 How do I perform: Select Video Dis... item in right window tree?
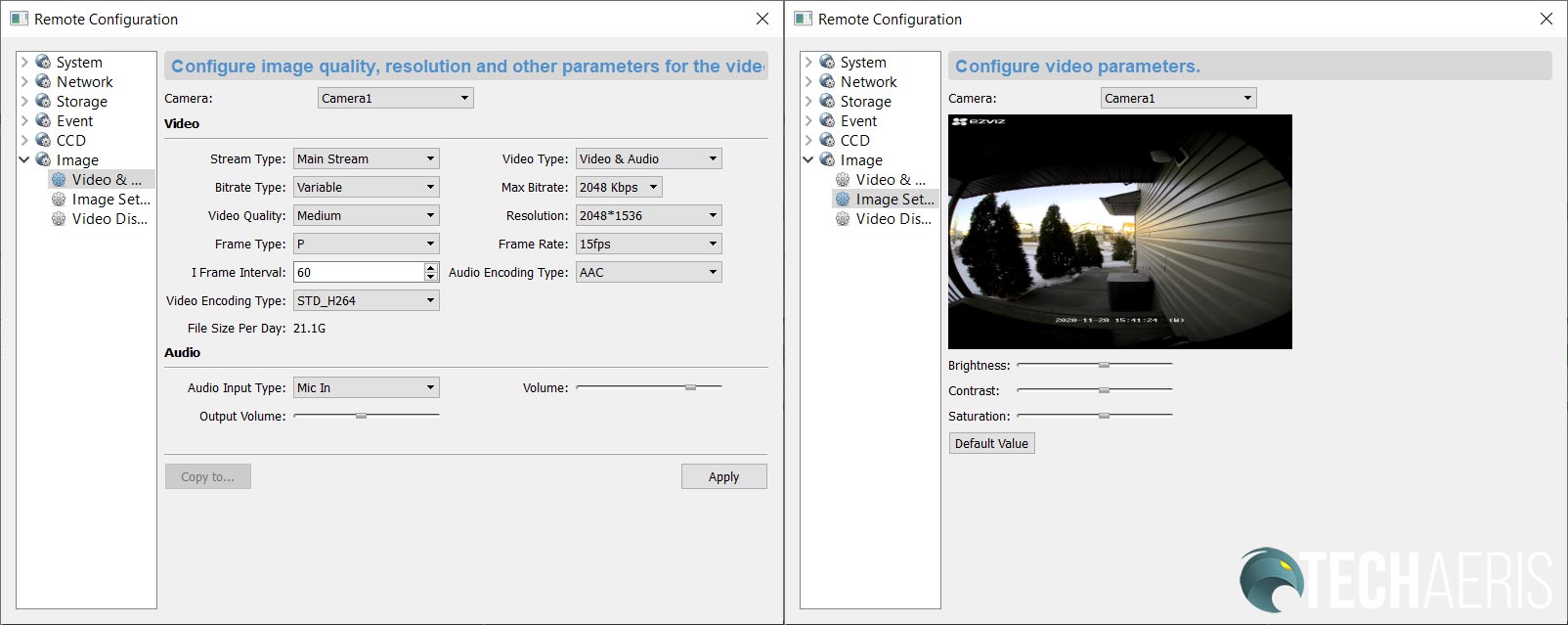(893, 218)
